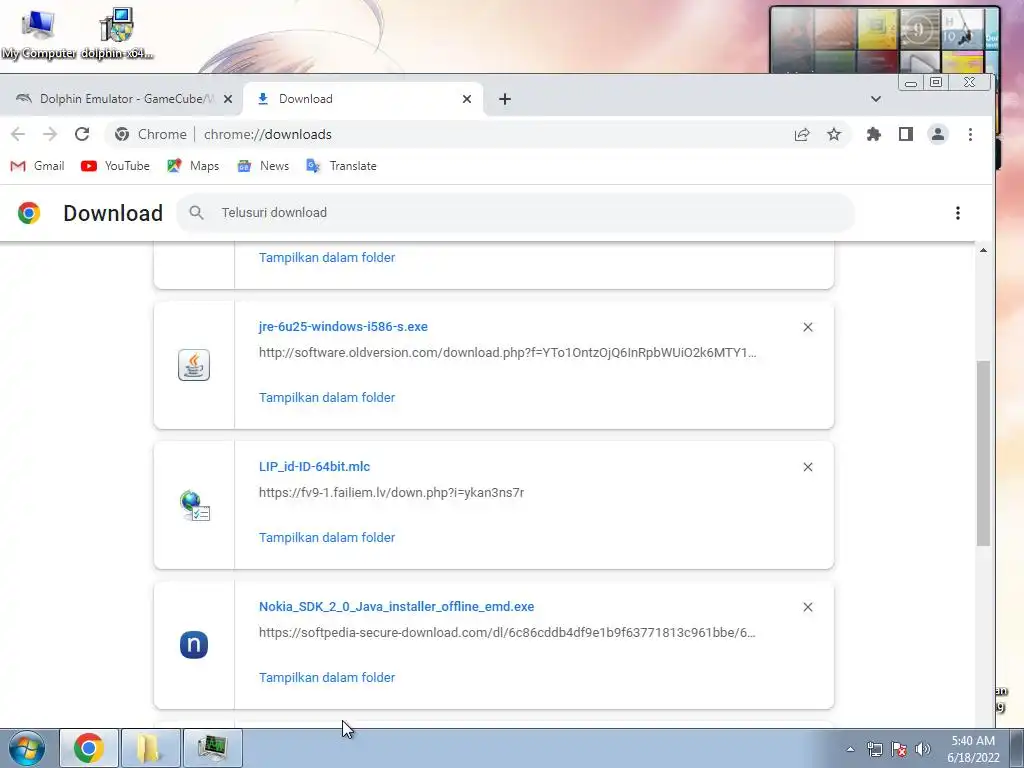
Task: Select dolphin-x64 desktop installer icon
Action: pyautogui.click(x=117, y=34)
